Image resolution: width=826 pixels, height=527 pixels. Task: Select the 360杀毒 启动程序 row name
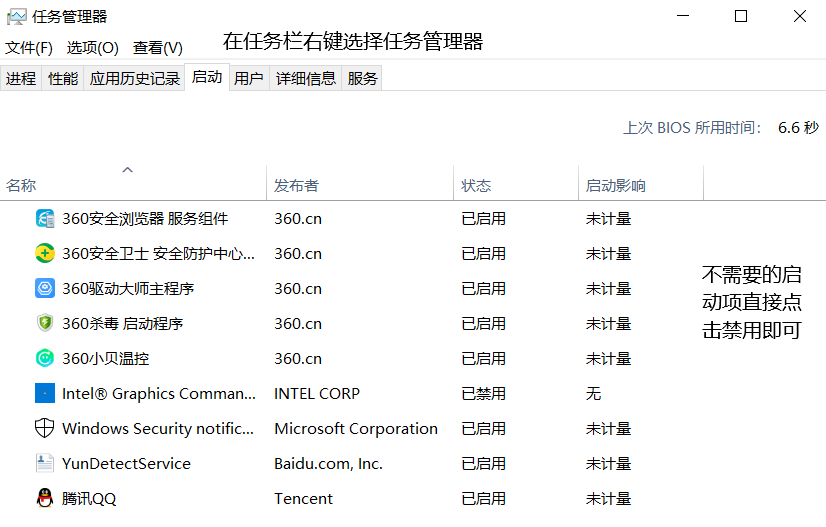(123, 324)
